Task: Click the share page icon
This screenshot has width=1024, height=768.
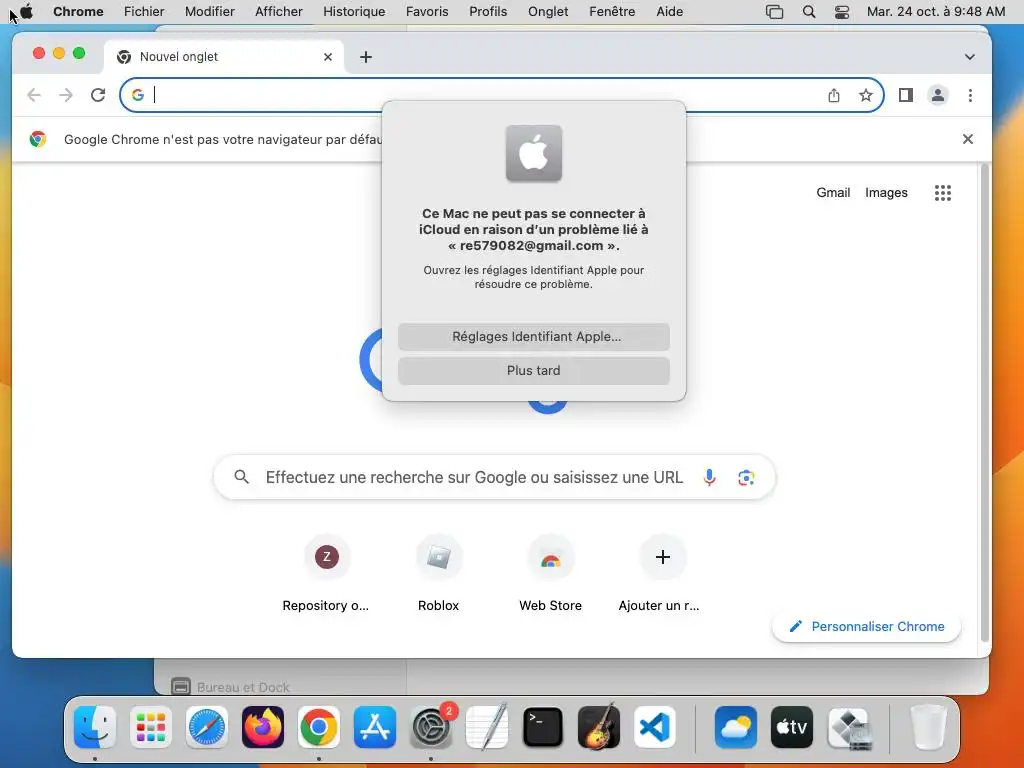Action: [834, 95]
